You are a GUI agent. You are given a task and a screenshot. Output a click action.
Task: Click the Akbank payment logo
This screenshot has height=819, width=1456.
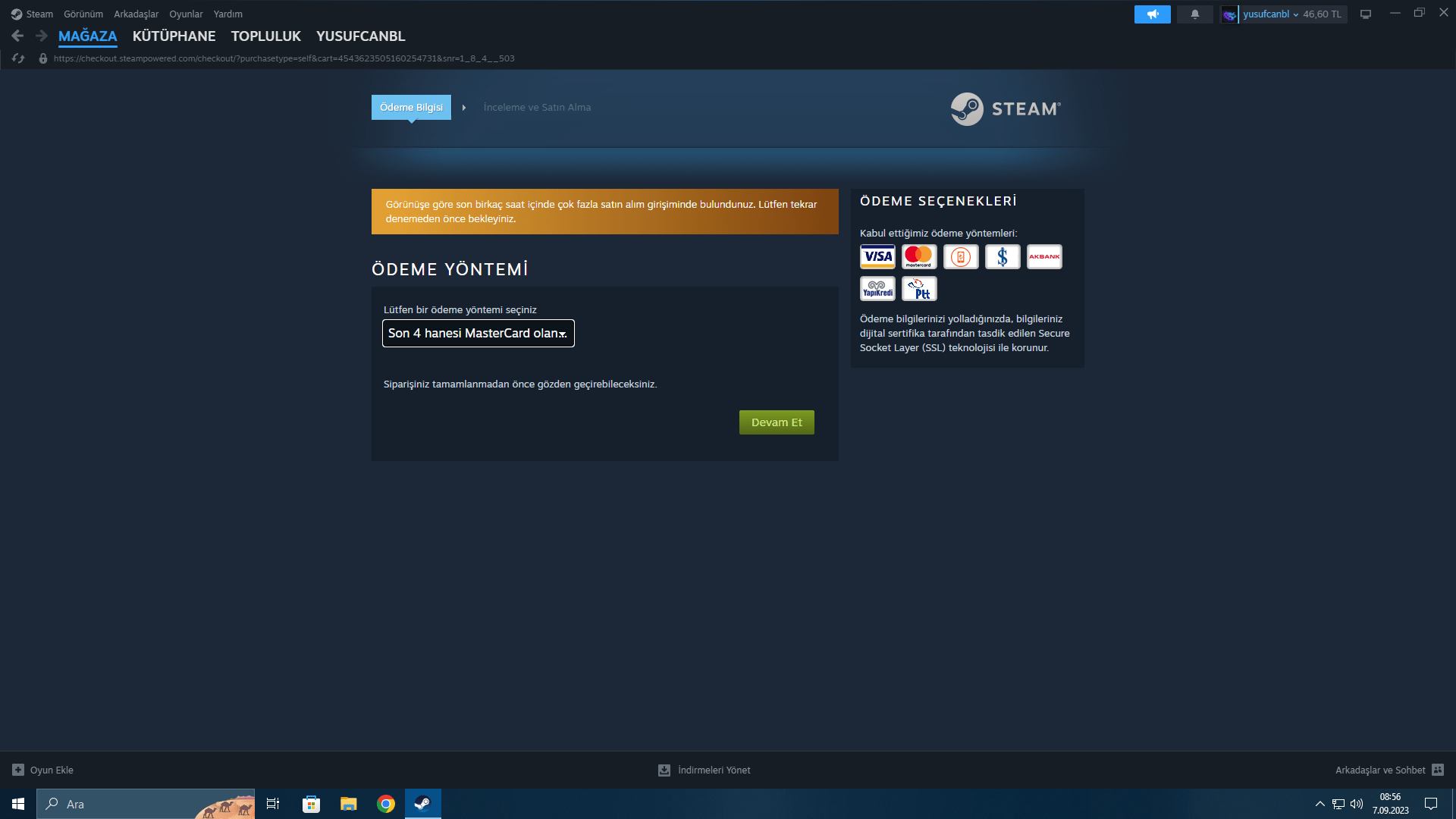[x=1044, y=256]
